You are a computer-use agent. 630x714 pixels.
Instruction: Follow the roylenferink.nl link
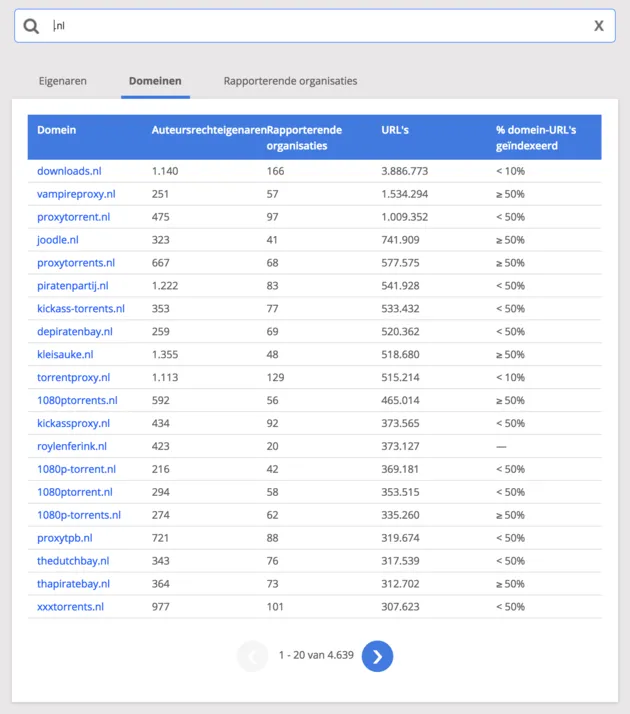point(71,446)
